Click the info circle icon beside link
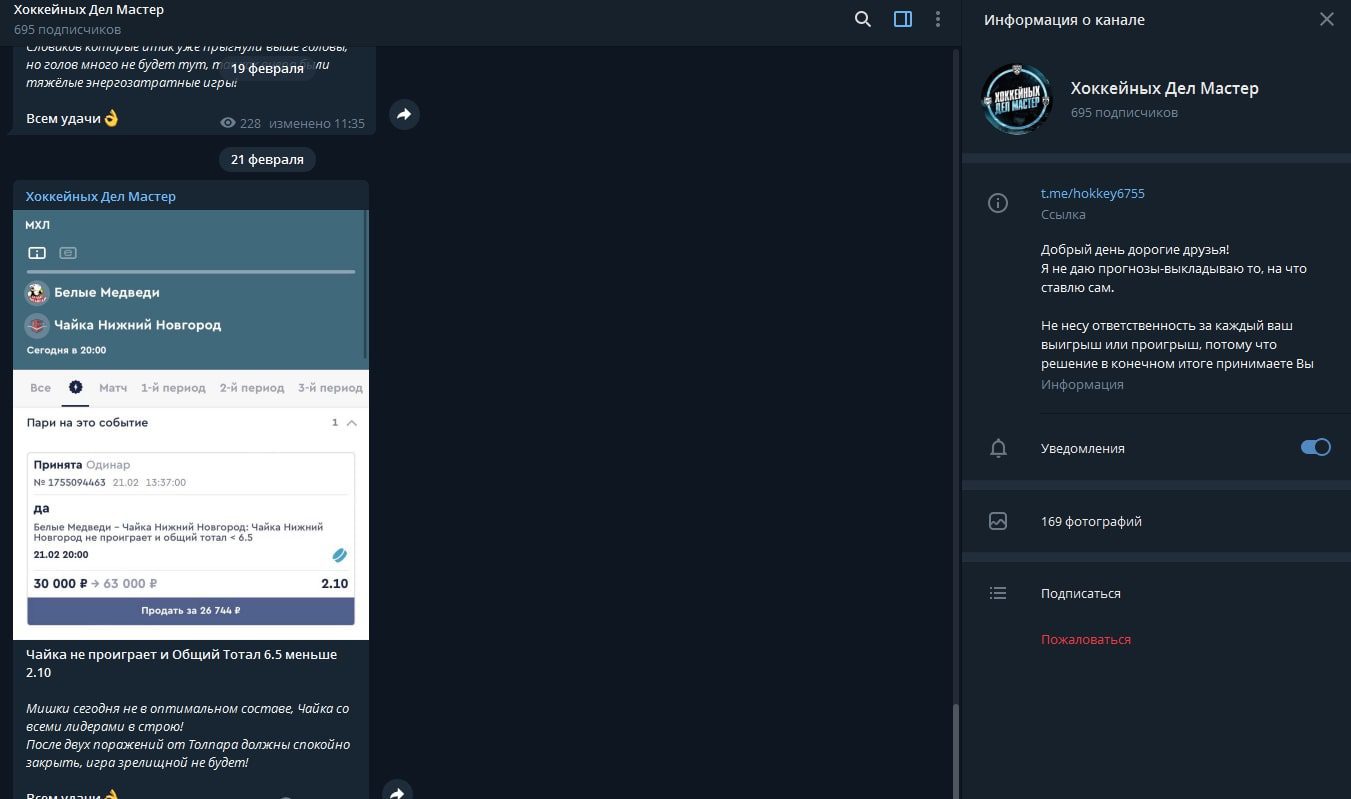 [997, 203]
